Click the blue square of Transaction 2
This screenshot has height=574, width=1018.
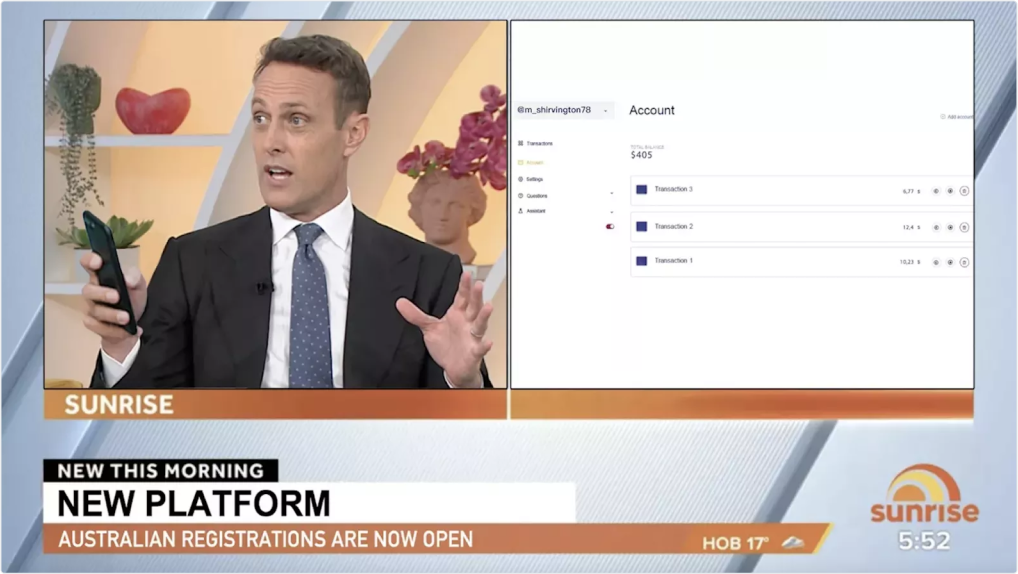(x=641, y=227)
